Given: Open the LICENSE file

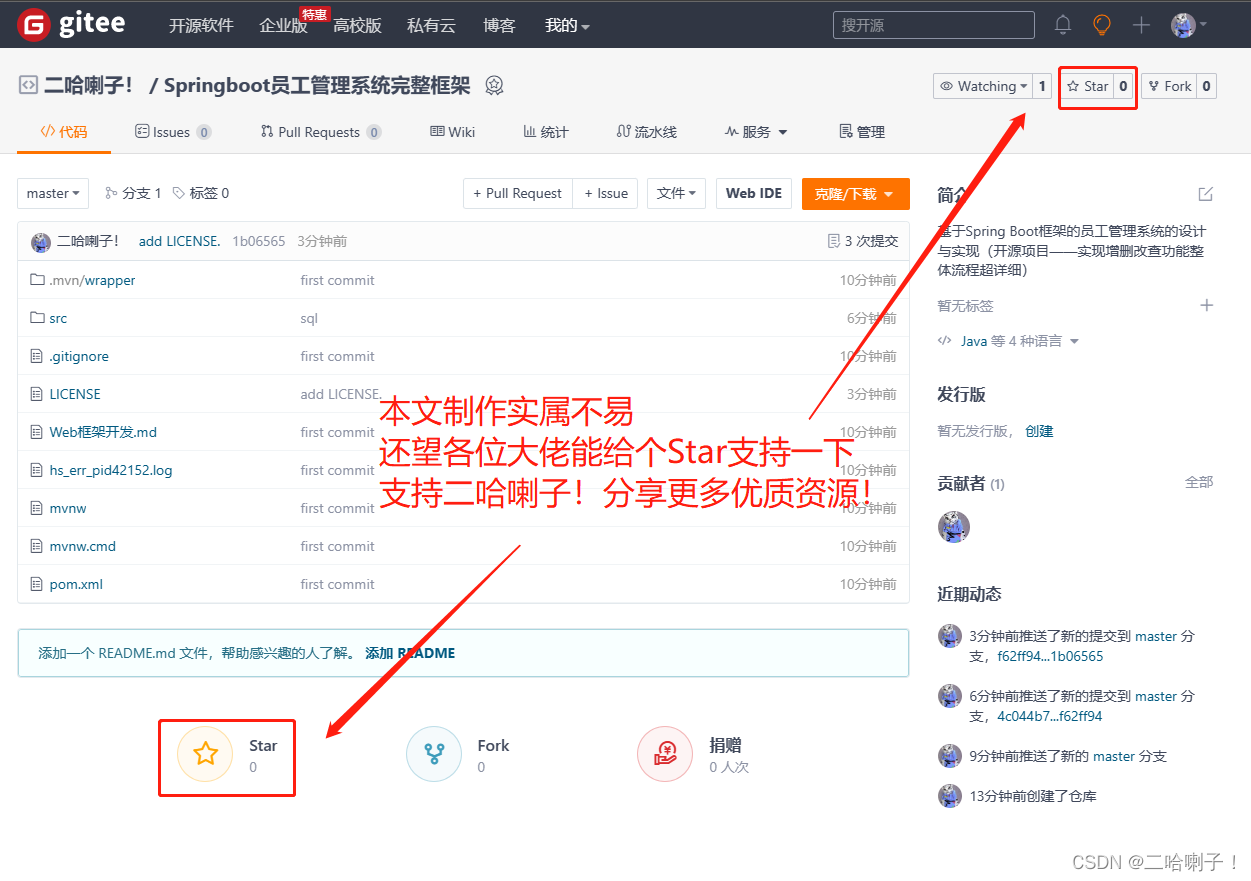Looking at the screenshot, I should [x=75, y=394].
